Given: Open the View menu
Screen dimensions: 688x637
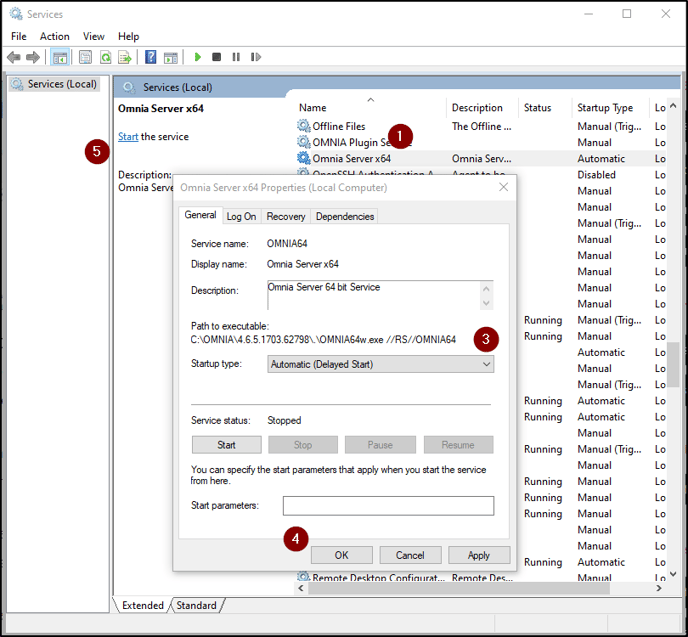Looking at the screenshot, I should [x=93, y=36].
